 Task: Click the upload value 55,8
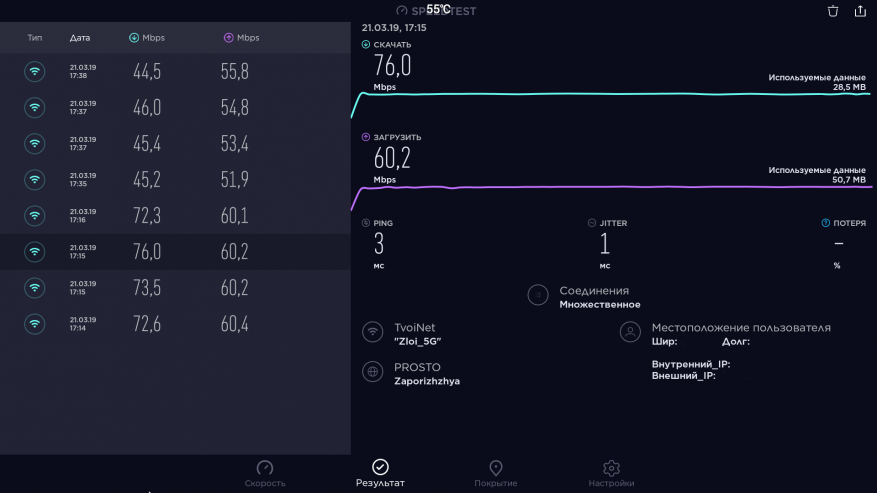pyautogui.click(x=234, y=72)
